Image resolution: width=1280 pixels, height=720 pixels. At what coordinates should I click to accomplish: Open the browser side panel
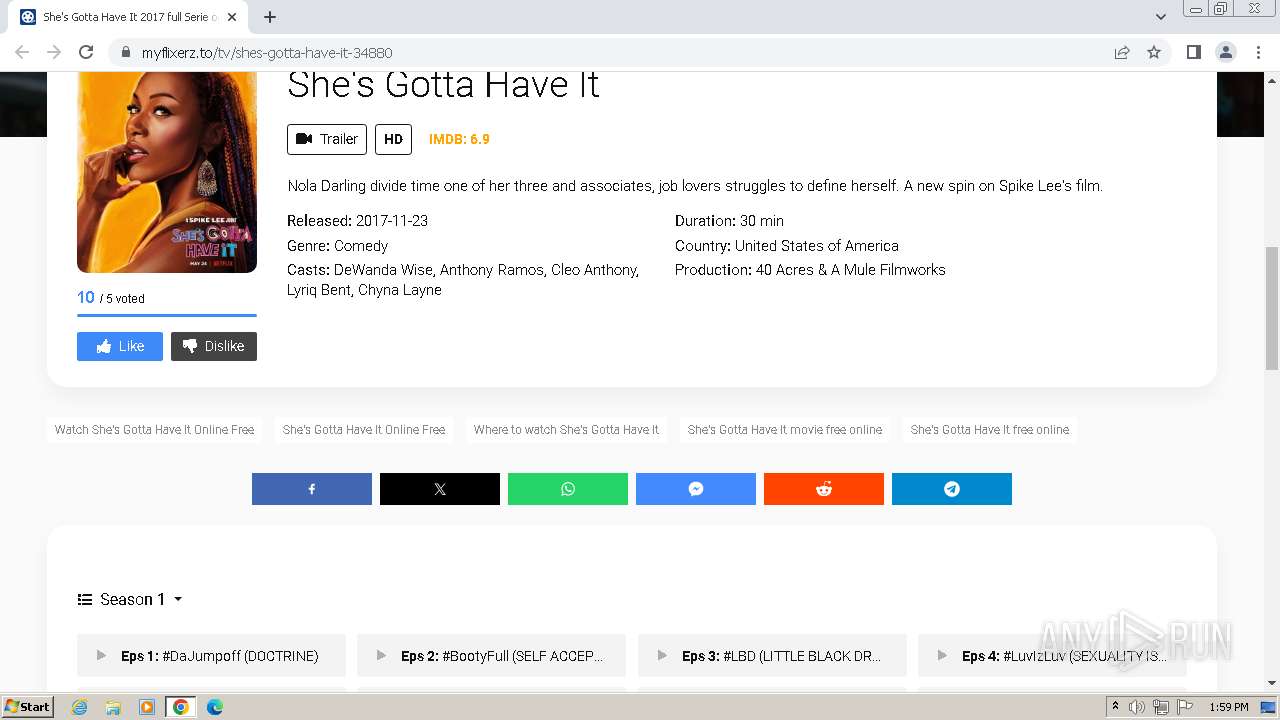(1193, 52)
